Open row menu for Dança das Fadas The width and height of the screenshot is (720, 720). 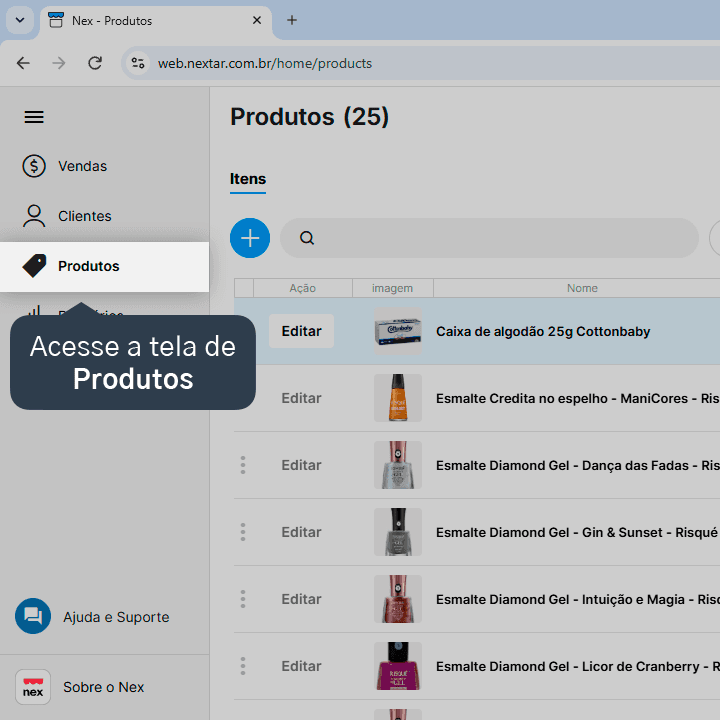pos(243,465)
